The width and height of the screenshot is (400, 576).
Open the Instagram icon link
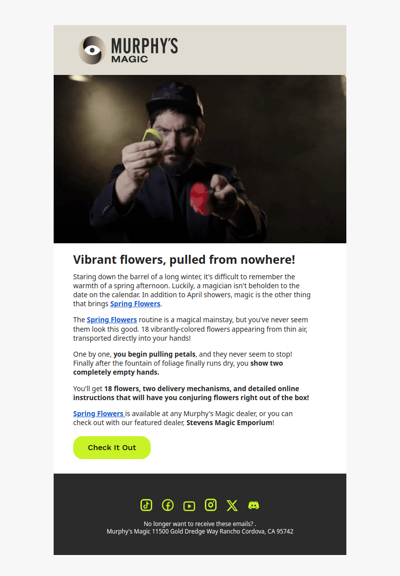coord(210,505)
